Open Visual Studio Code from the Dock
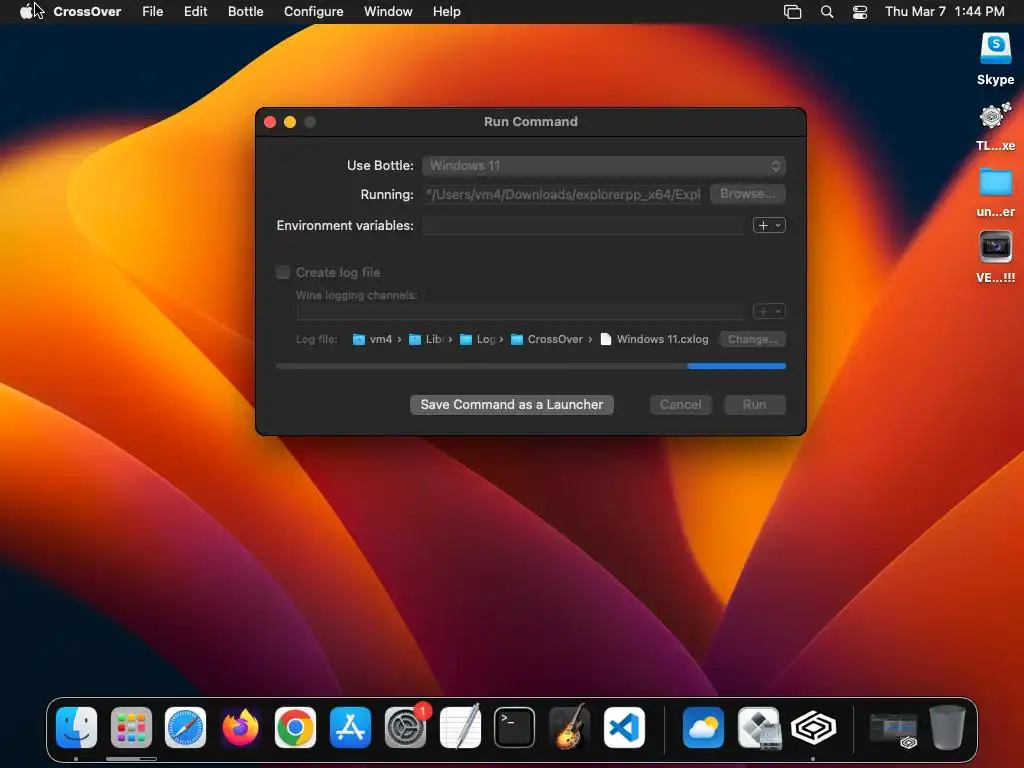This screenshot has width=1024, height=768. 624,727
